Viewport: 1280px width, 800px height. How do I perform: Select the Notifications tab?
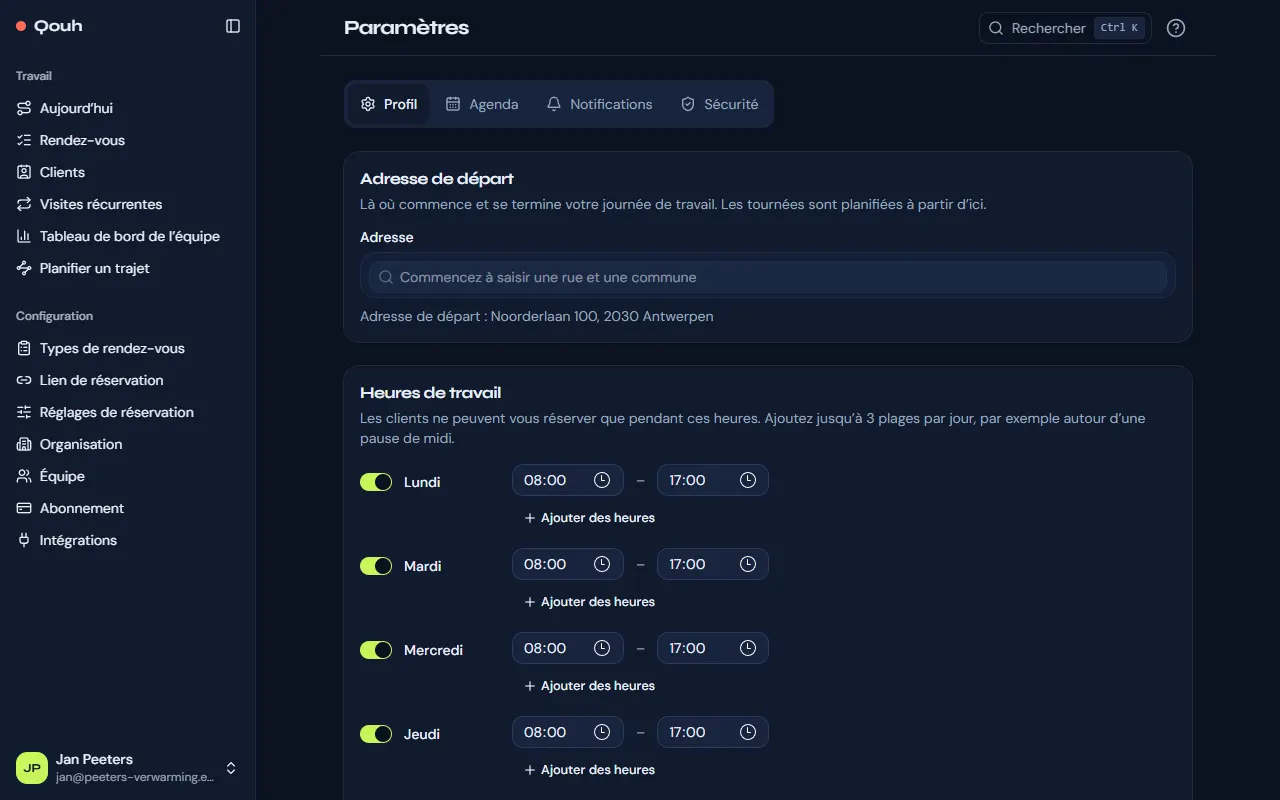pyautogui.click(x=599, y=104)
